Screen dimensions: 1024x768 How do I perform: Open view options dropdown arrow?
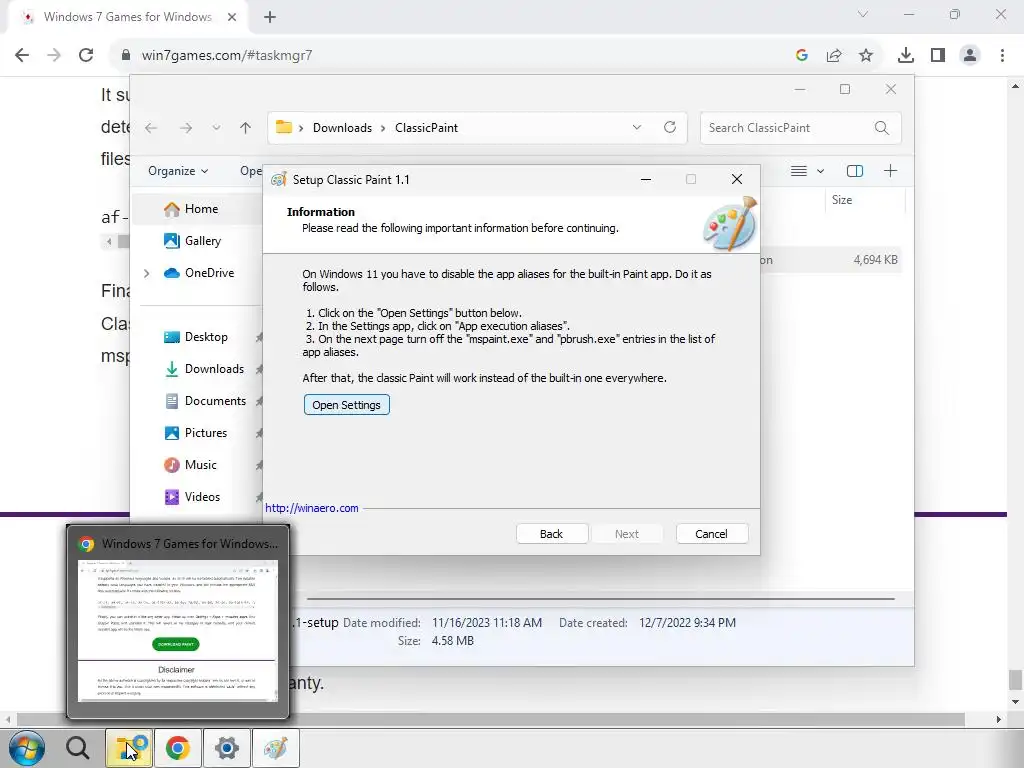pyautogui.click(x=821, y=171)
